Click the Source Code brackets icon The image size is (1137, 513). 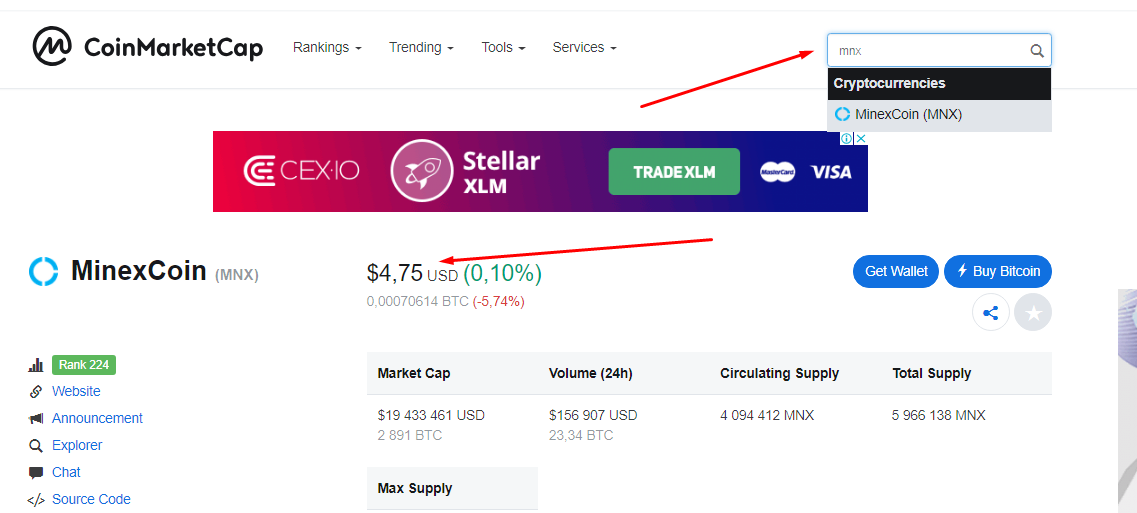click(36, 500)
